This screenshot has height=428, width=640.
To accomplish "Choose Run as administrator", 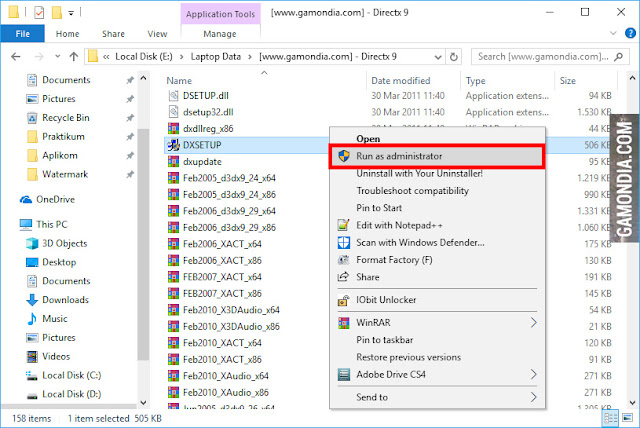I will [437, 156].
